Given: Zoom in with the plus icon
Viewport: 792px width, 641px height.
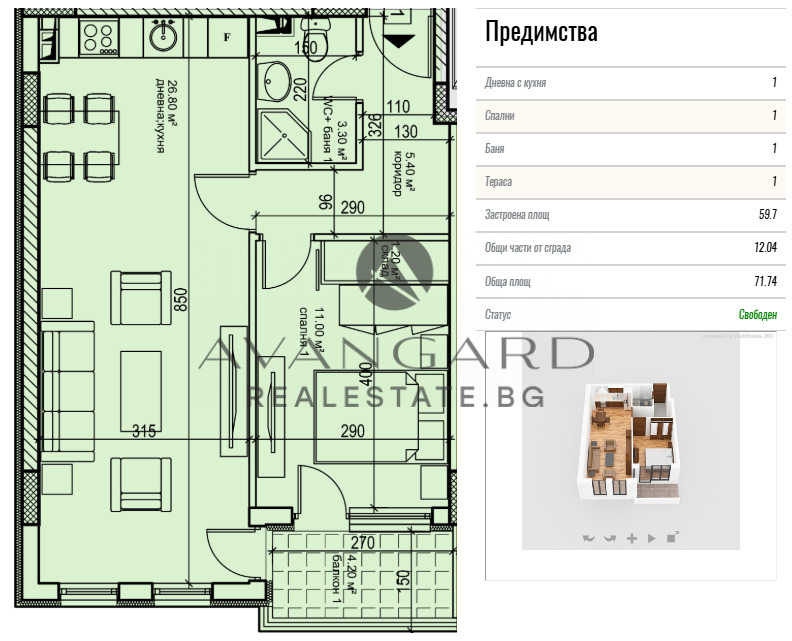Looking at the screenshot, I should click(x=631, y=538).
